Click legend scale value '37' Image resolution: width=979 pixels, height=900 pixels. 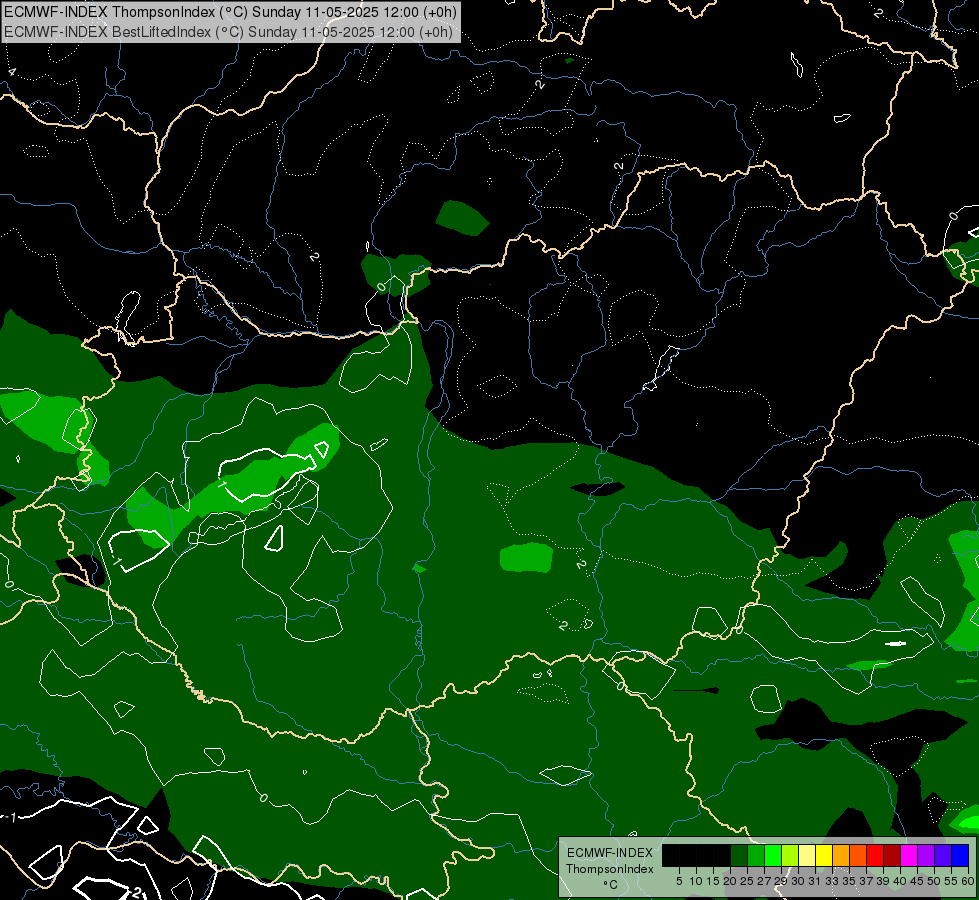point(866,881)
